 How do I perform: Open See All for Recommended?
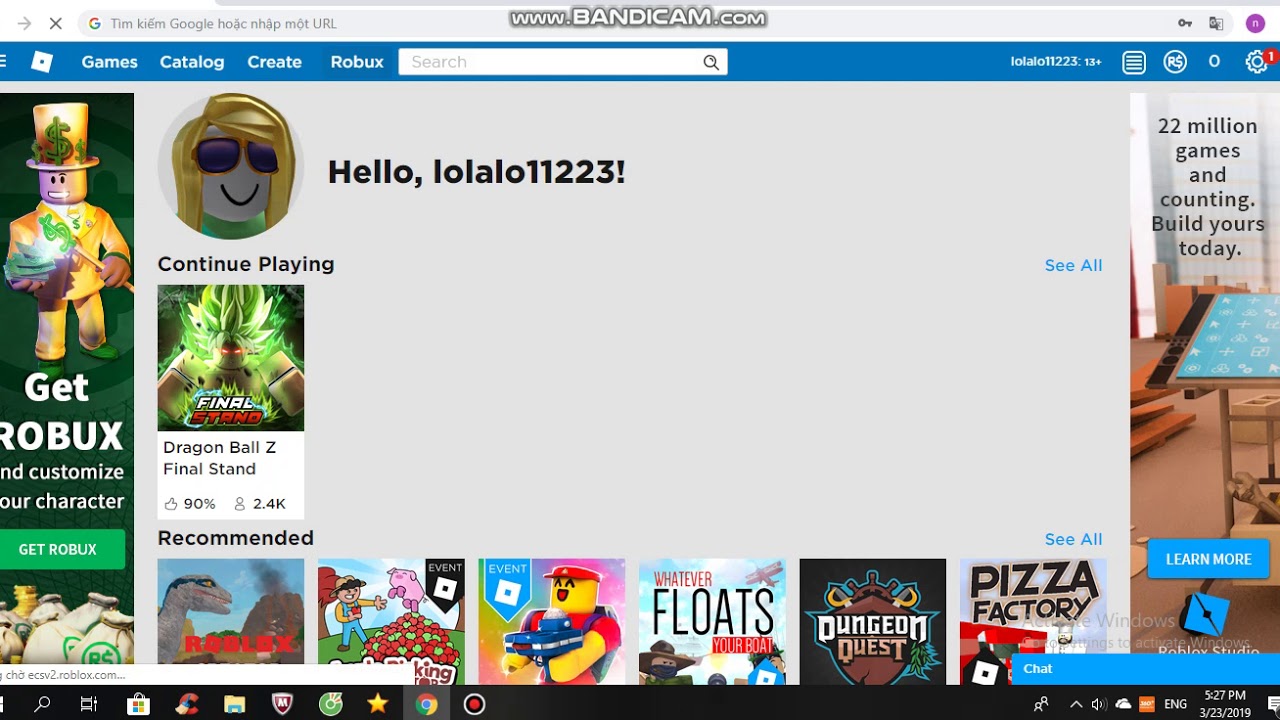pos(1073,539)
